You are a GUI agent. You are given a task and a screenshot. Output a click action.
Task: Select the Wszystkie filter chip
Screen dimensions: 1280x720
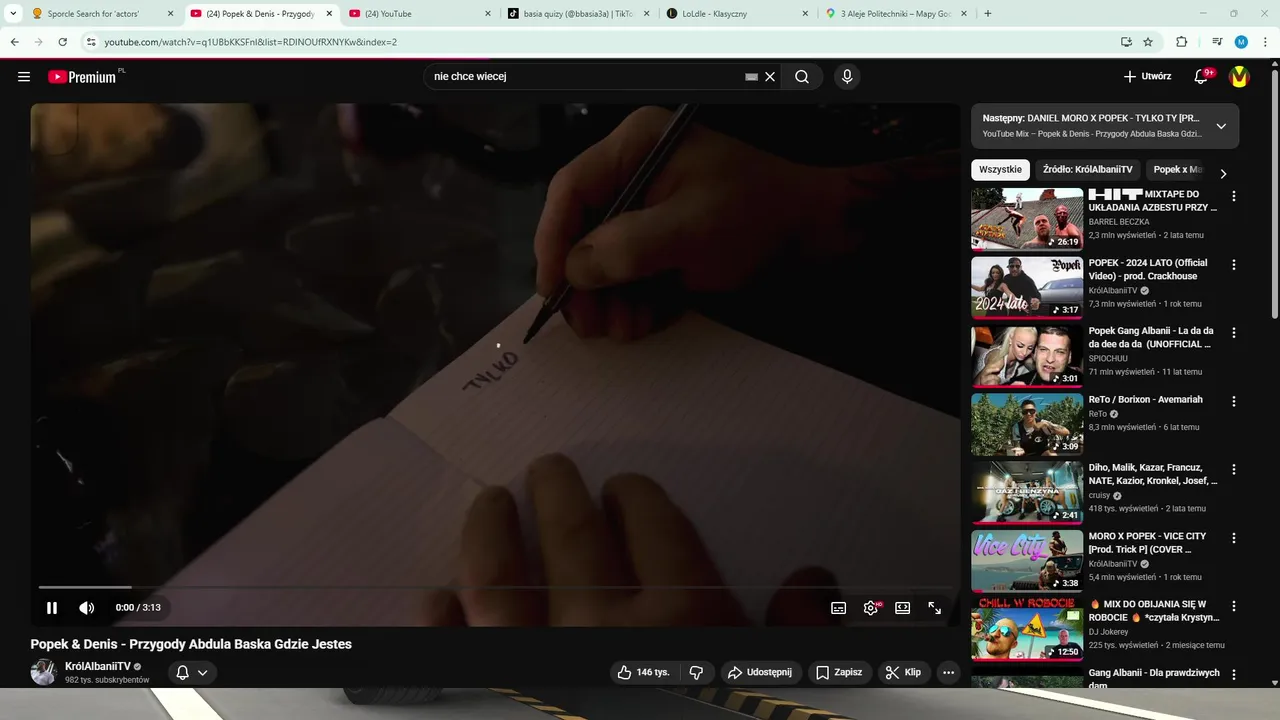tap(1000, 170)
